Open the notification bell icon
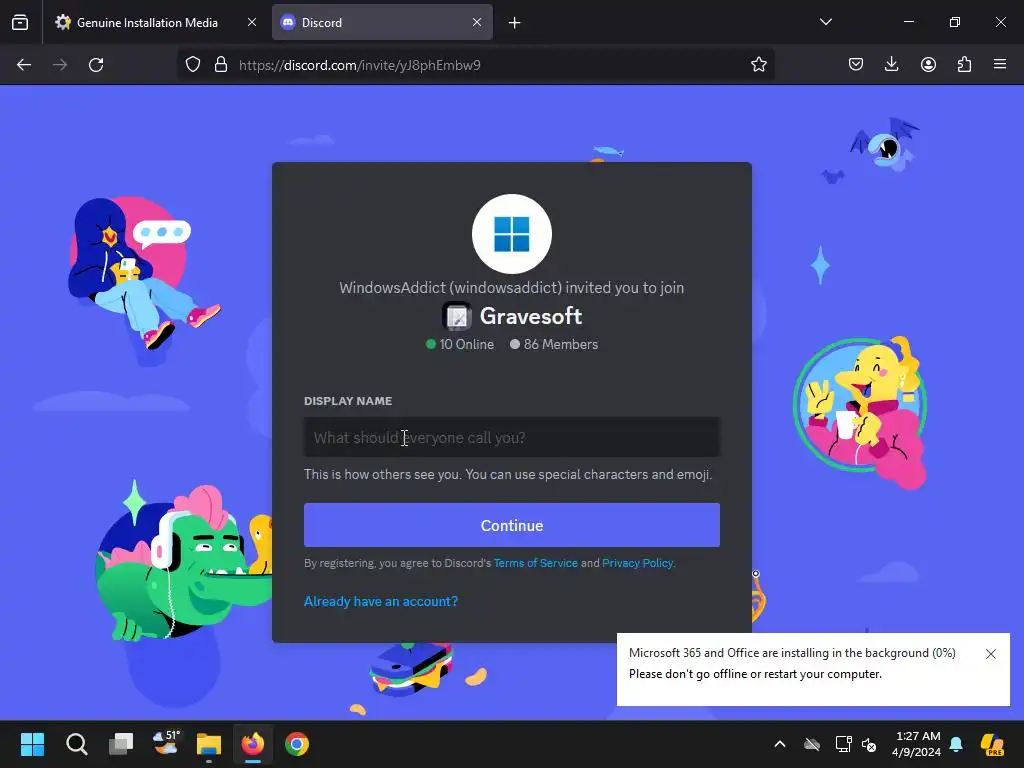This screenshot has height=768, width=1024. pos(956,744)
